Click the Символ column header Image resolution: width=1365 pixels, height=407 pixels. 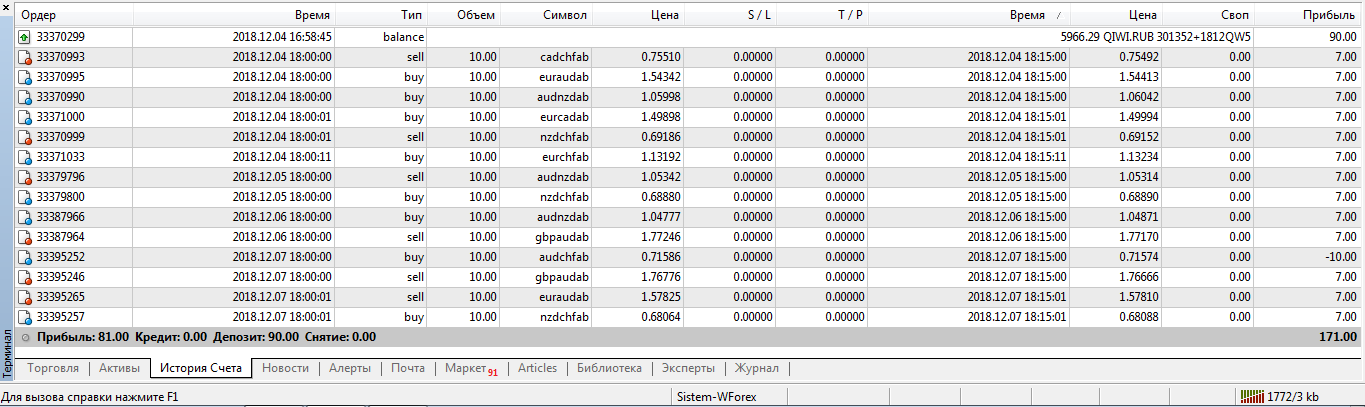pyautogui.click(x=565, y=15)
